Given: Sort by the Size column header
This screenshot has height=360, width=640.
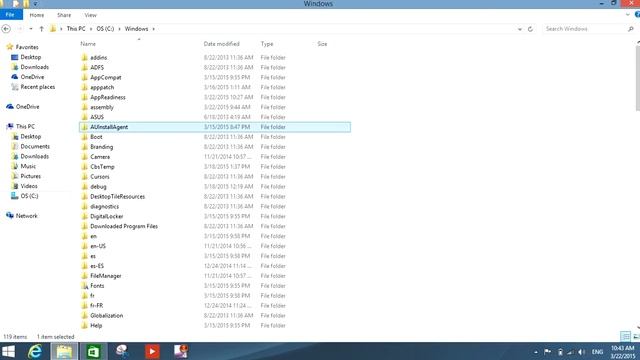Looking at the screenshot, I should (322, 44).
